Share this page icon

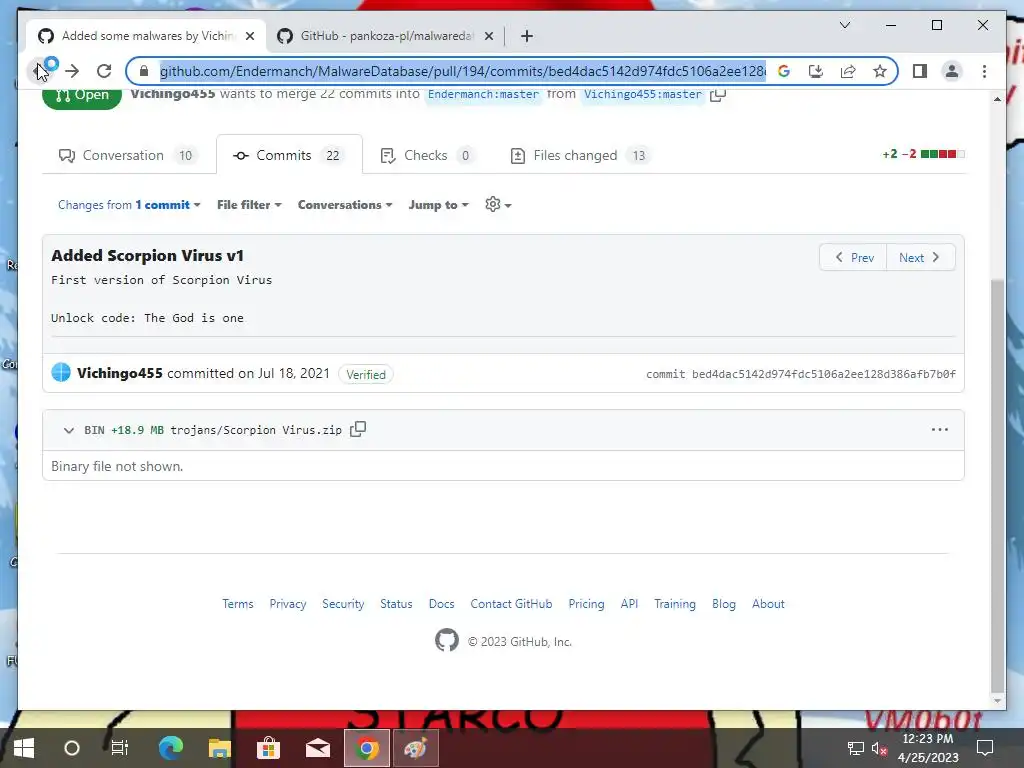[848, 71]
